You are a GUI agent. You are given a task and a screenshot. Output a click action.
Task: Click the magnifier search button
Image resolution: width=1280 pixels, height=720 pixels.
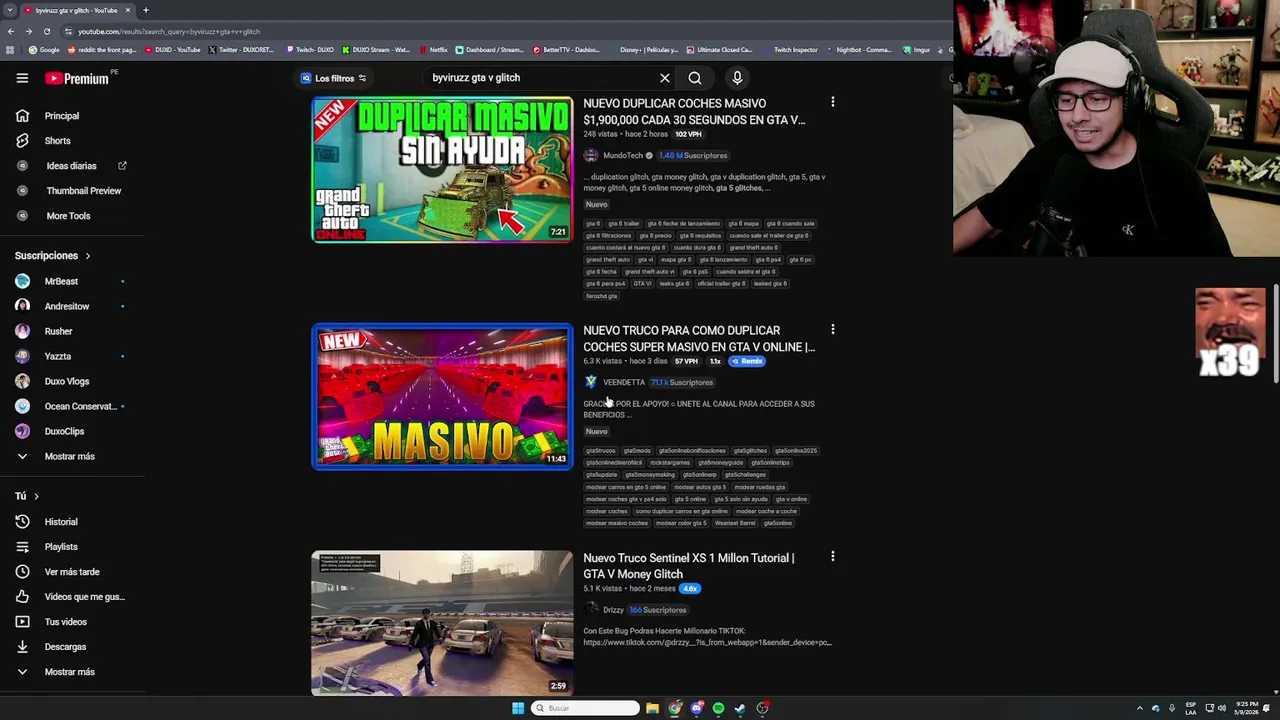tap(695, 78)
